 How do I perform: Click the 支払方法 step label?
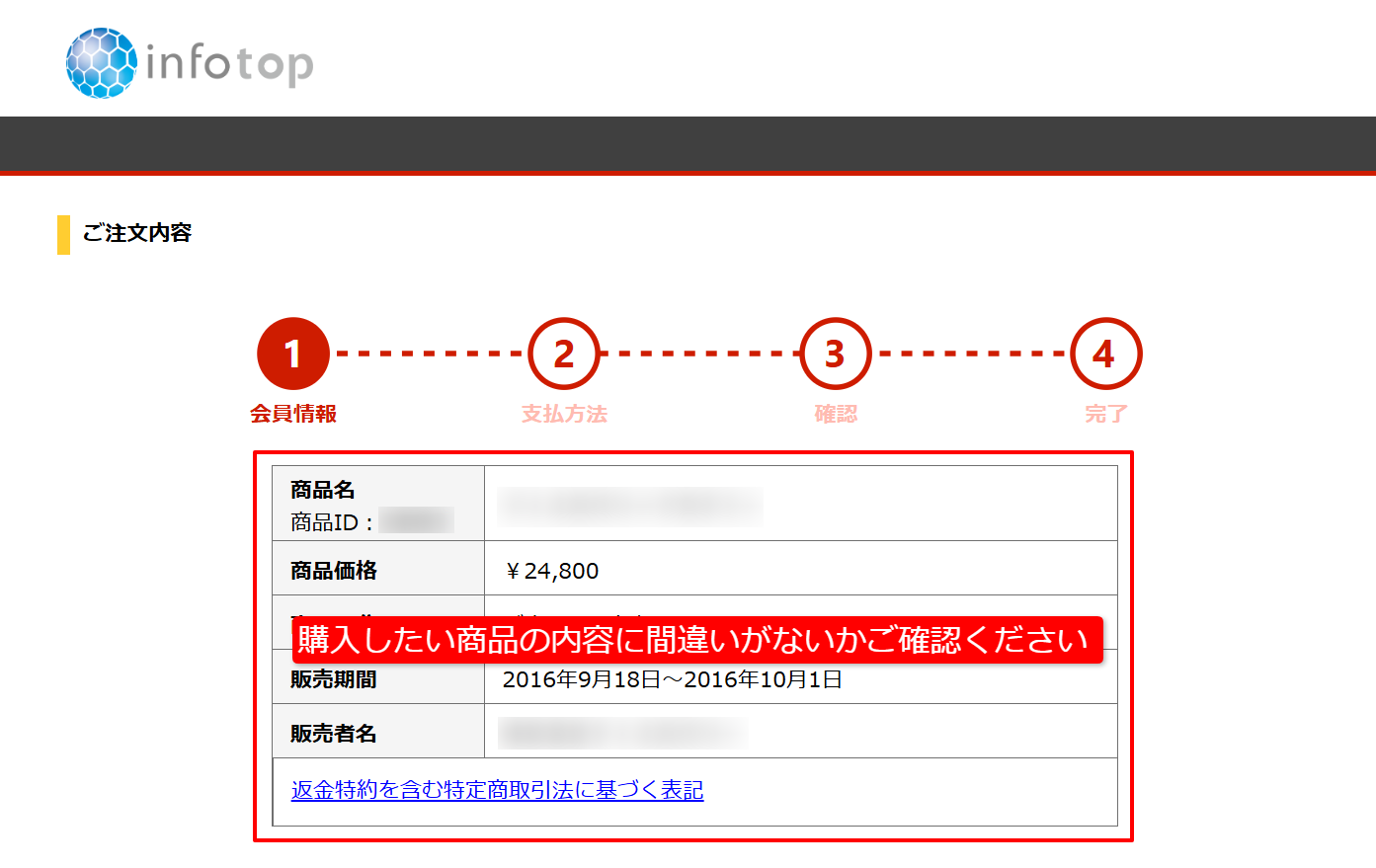[564, 414]
